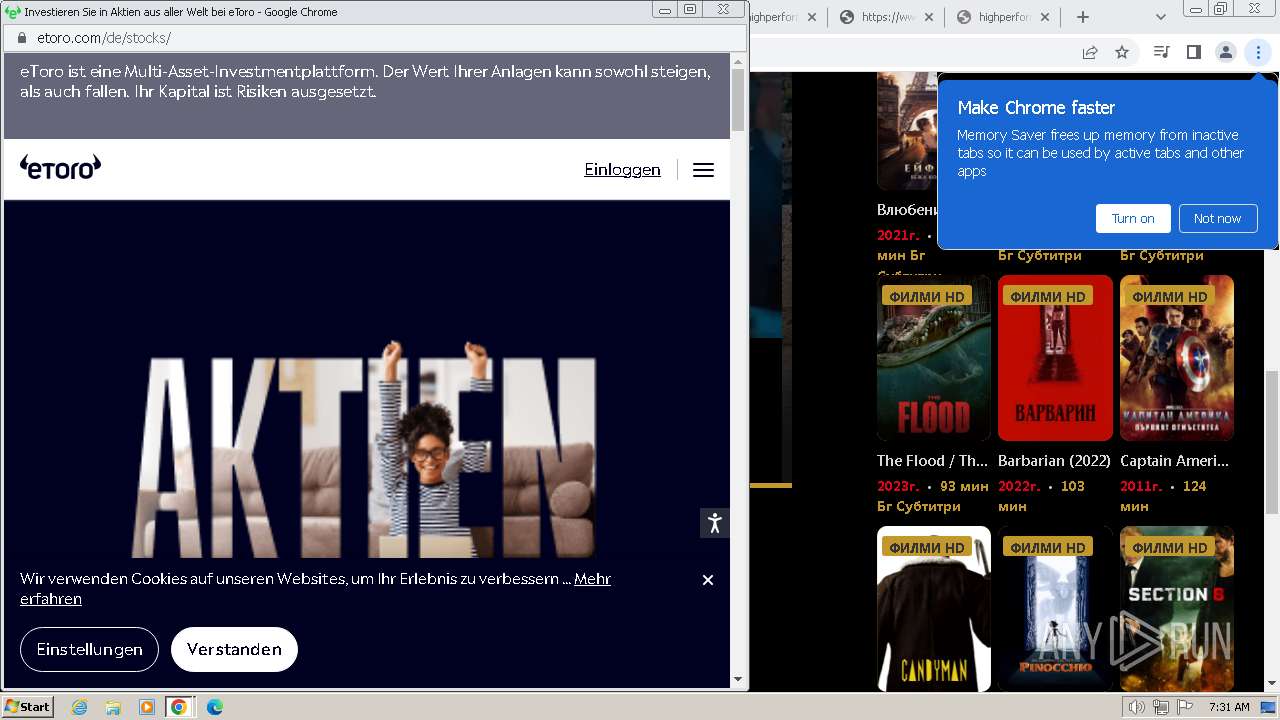Click the Einloggen link

[x=622, y=170]
